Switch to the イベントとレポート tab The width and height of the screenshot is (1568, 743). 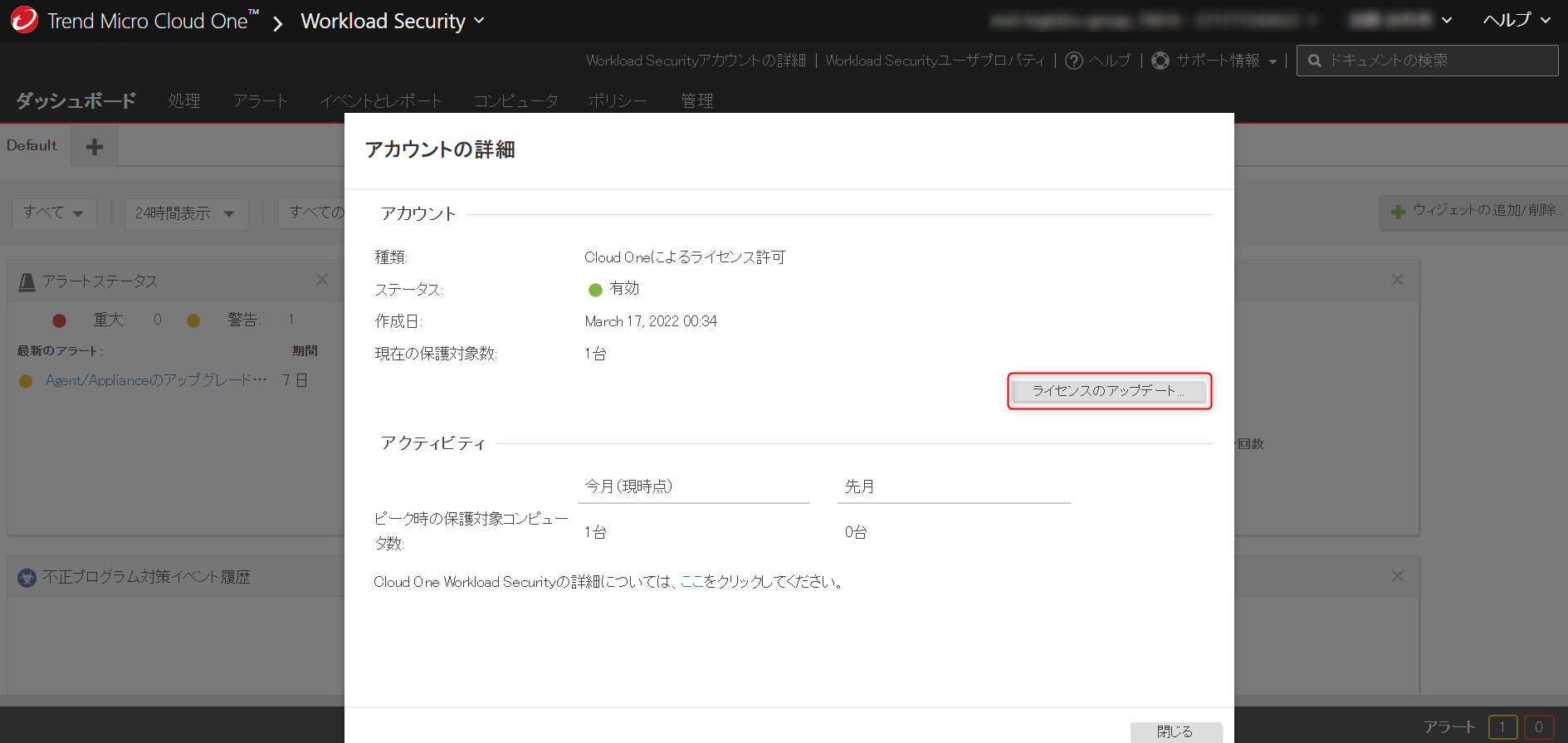(x=380, y=100)
